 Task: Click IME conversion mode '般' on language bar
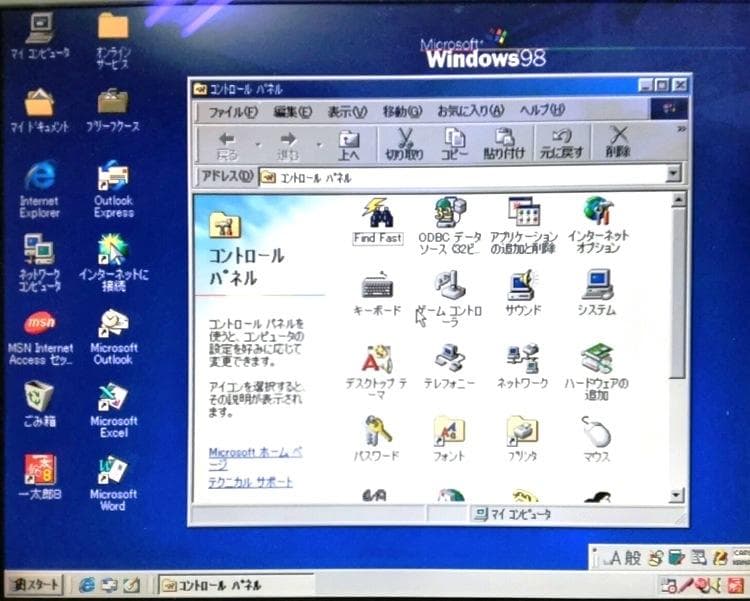[x=633, y=558]
